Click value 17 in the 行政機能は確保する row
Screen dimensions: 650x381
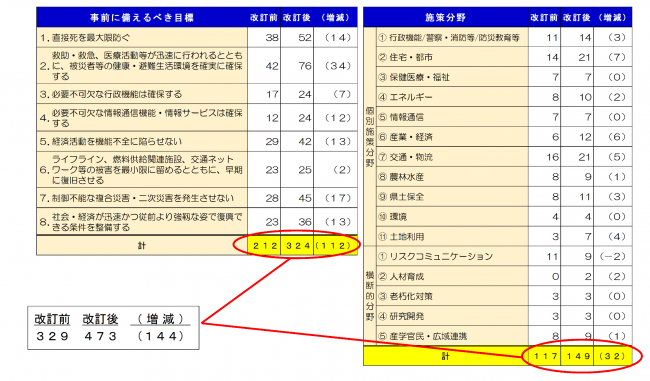(x=272, y=94)
